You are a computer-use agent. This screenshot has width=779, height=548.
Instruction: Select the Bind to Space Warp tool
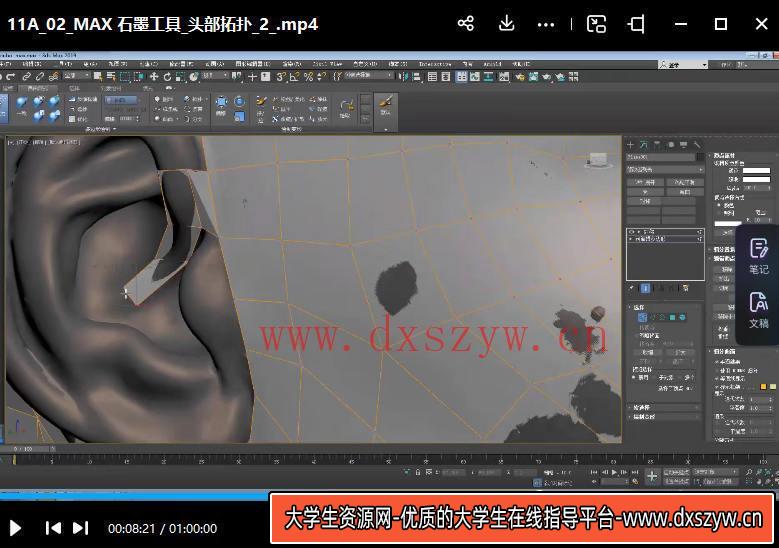[x=53, y=76]
